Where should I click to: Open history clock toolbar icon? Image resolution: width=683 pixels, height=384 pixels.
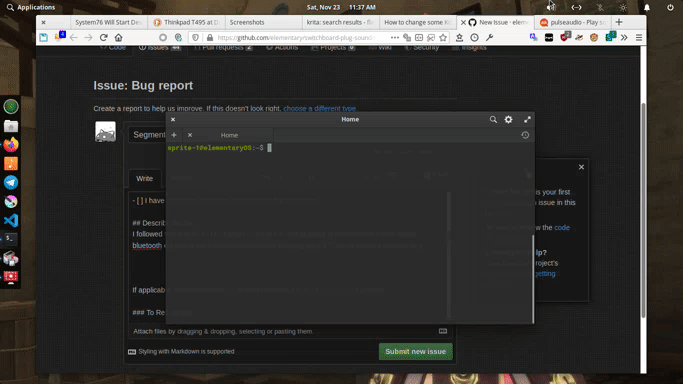[474, 37]
